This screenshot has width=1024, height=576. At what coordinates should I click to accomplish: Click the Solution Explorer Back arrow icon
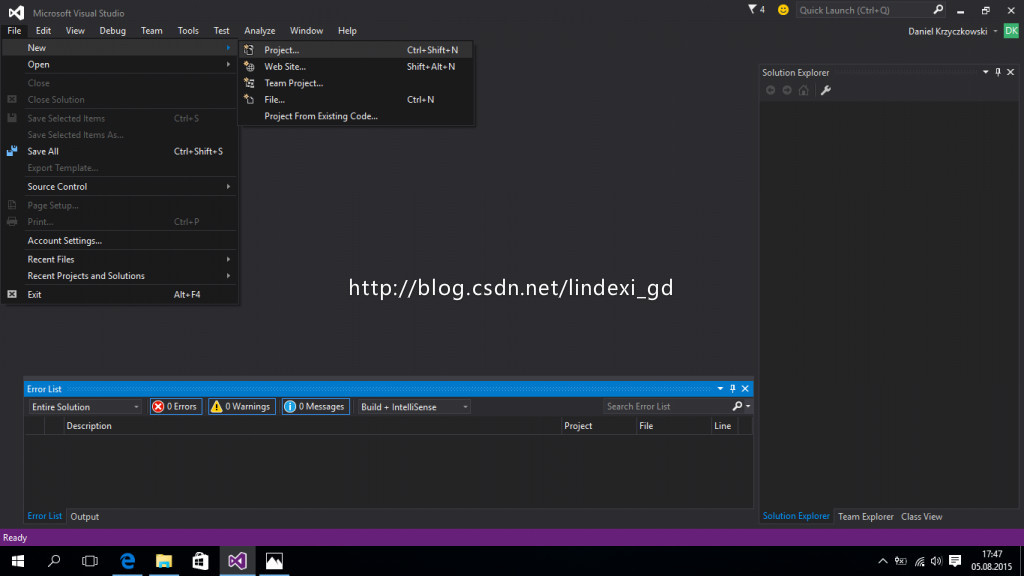click(x=771, y=90)
